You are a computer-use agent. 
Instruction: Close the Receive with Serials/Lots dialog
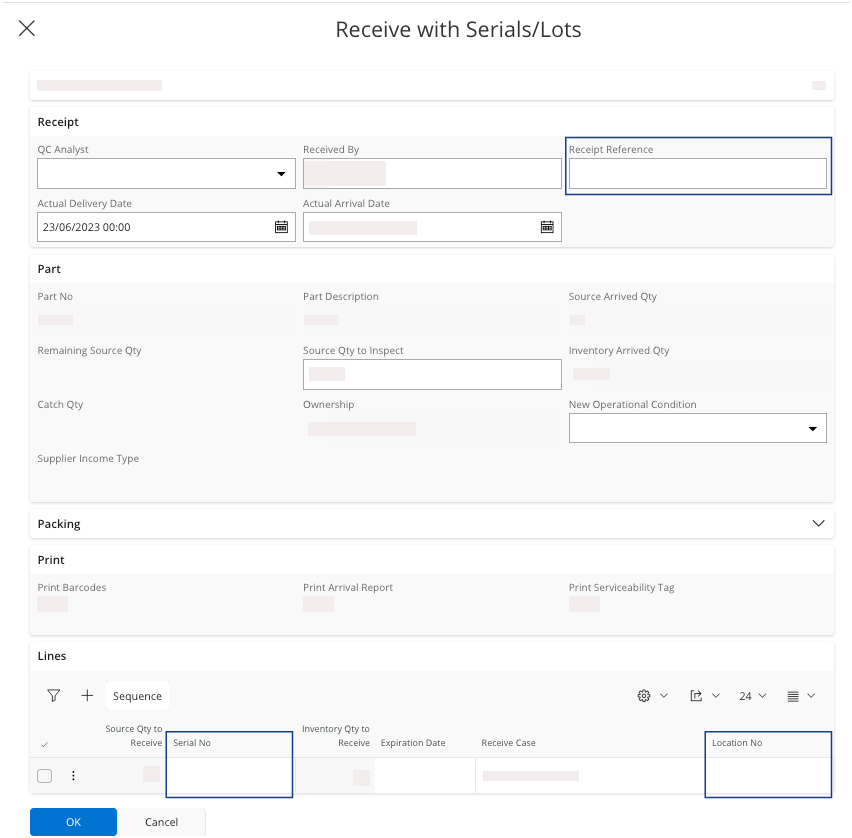click(27, 29)
